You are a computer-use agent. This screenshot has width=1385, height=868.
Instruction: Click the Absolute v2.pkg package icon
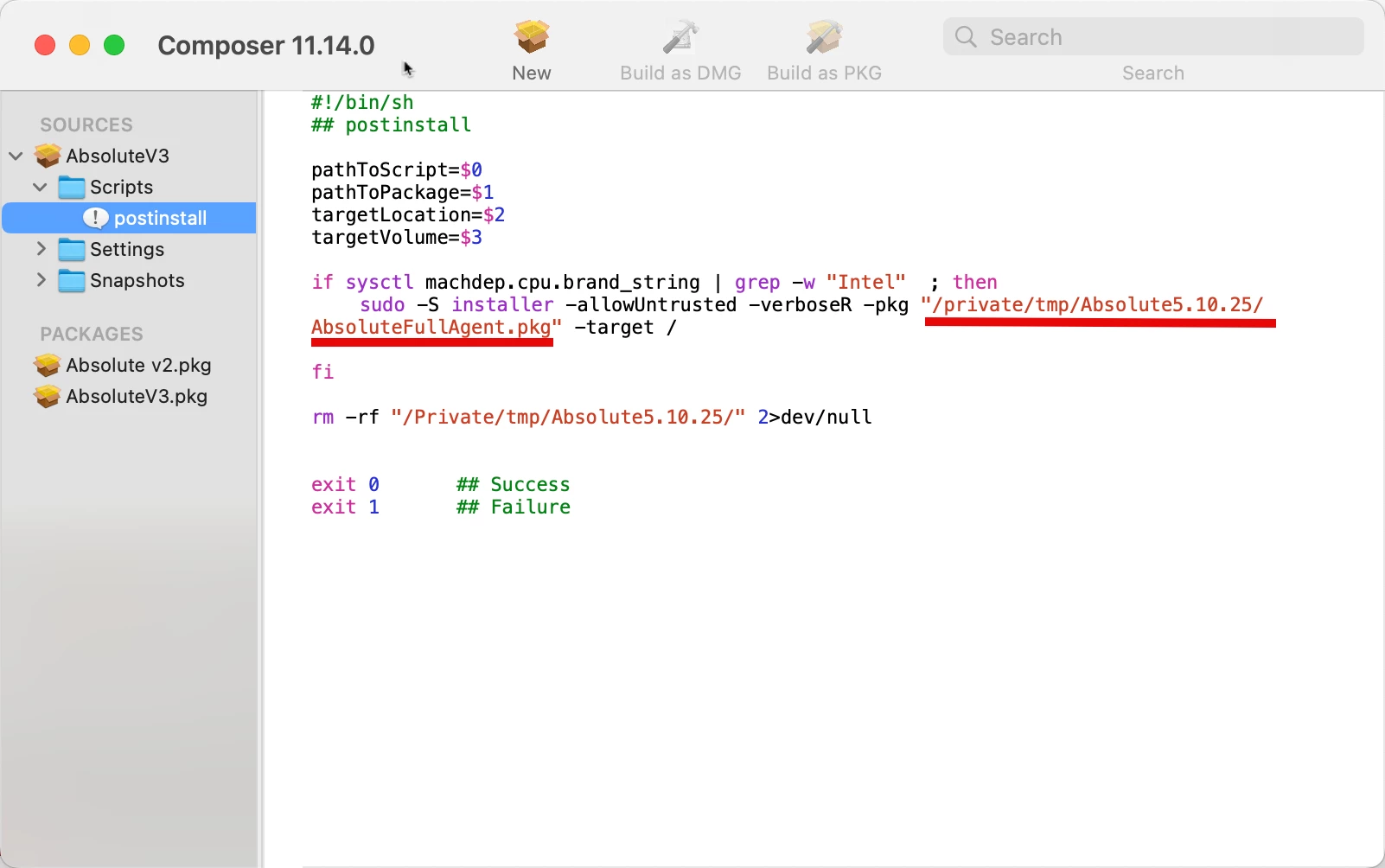[48, 365]
